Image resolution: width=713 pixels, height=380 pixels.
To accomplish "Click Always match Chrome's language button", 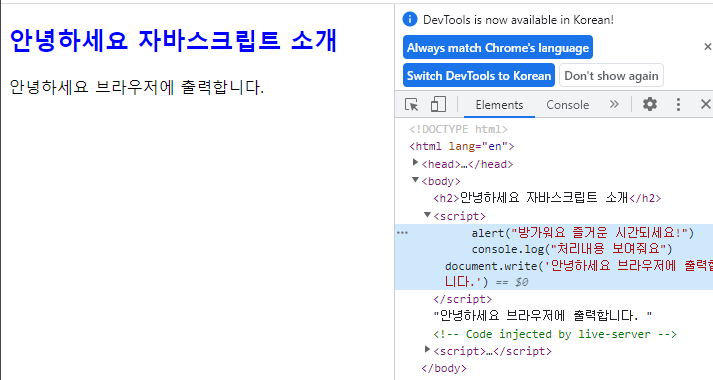I will [498, 48].
